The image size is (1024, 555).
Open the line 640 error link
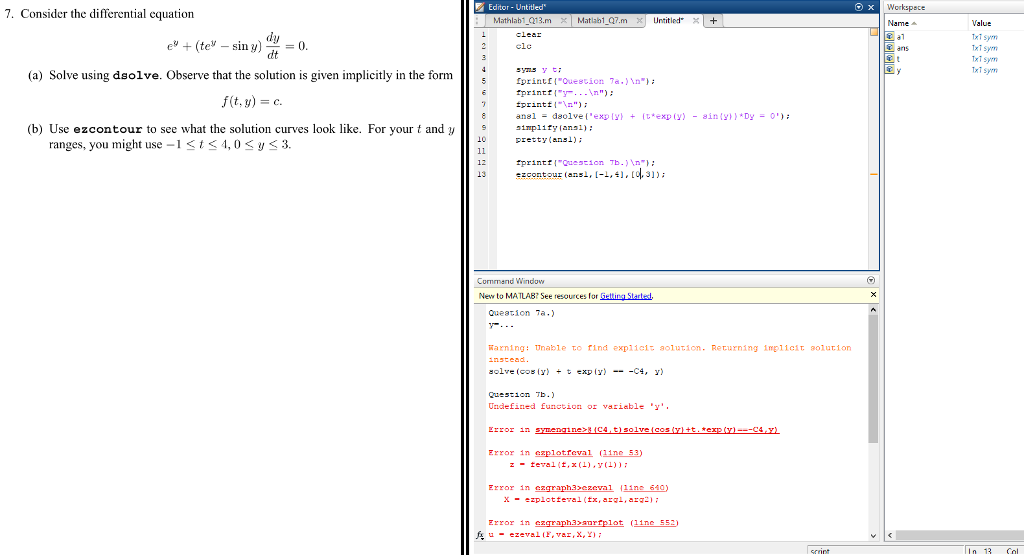pos(645,488)
